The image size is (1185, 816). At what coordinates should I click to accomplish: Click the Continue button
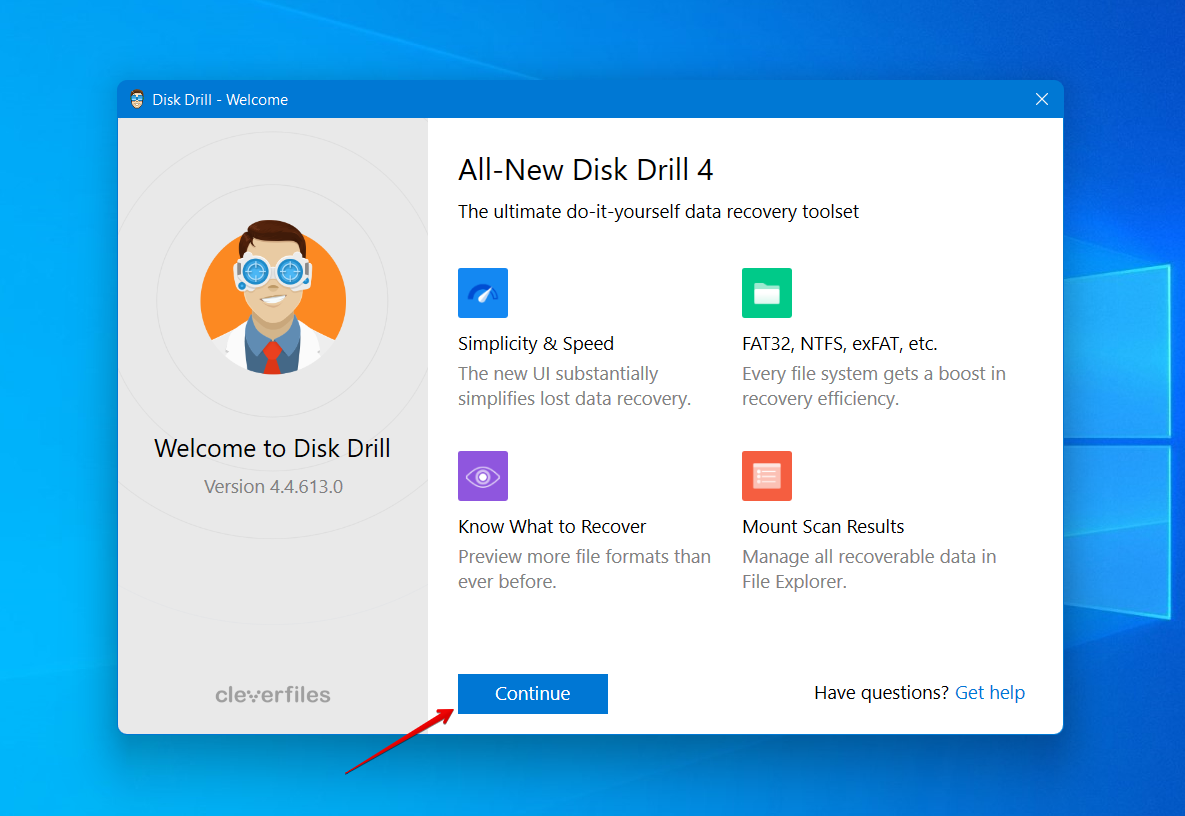pyautogui.click(x=532, y=693)
